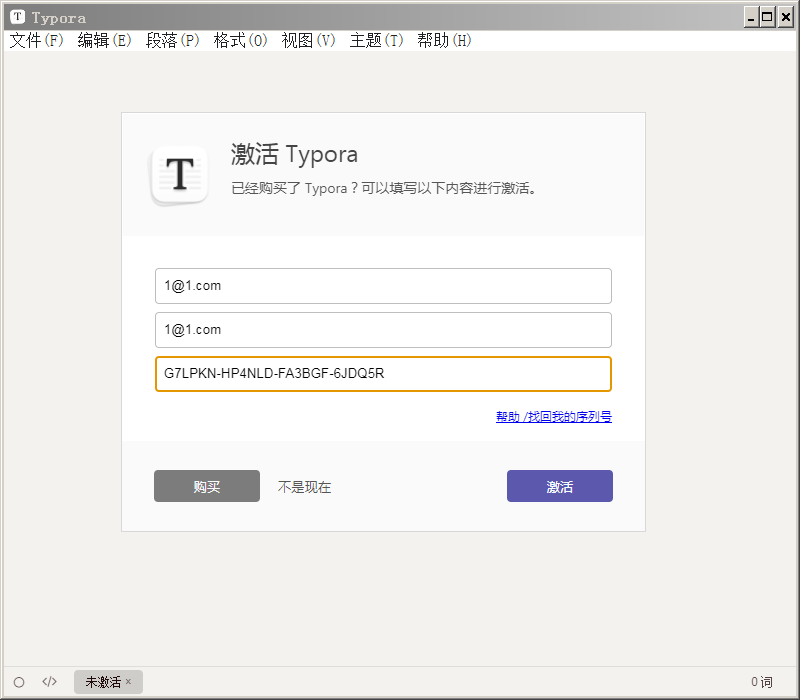This screenshot has height=700, width=800.
Task: Open the 编辑(E) menu
Action: pos(104,40)
